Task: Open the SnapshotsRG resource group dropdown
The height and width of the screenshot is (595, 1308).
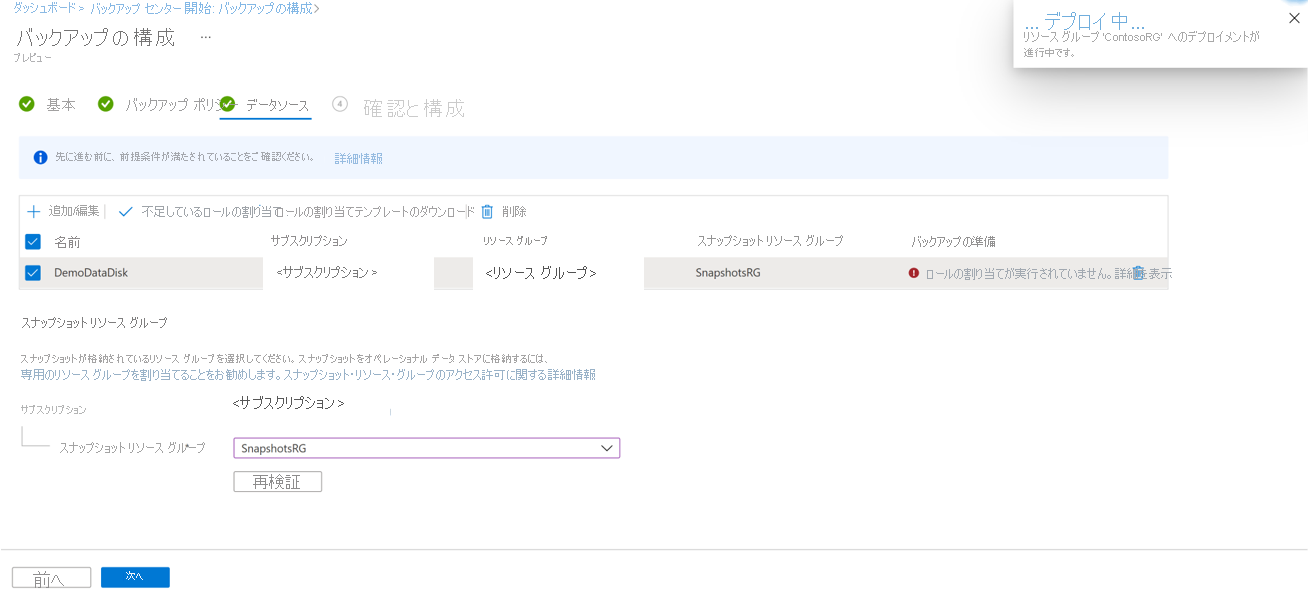Action: click(x=427, y=448)
